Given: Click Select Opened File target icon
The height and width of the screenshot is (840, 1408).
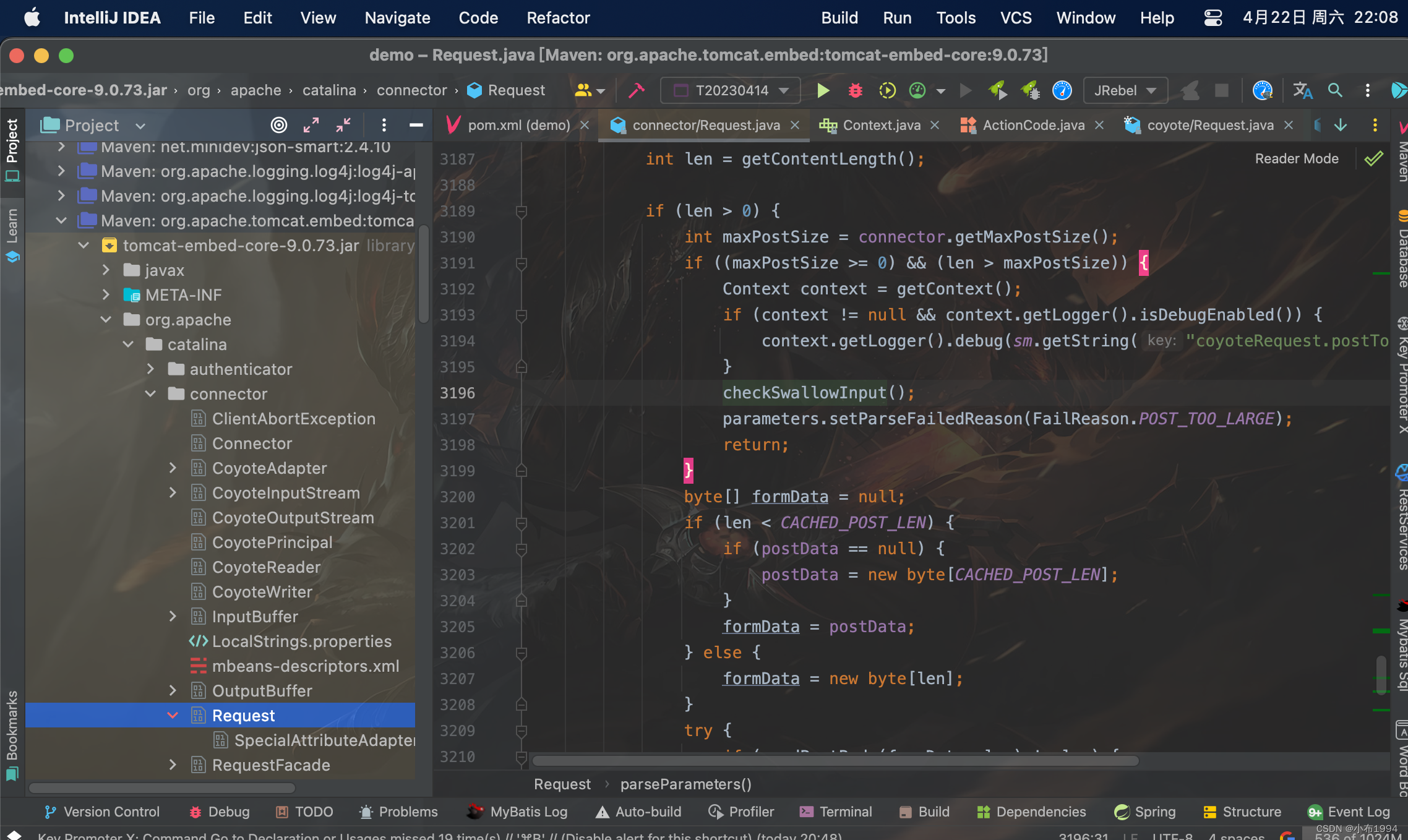Looking at the screenshot, I should pyautogui.click(x=279, y=126).
